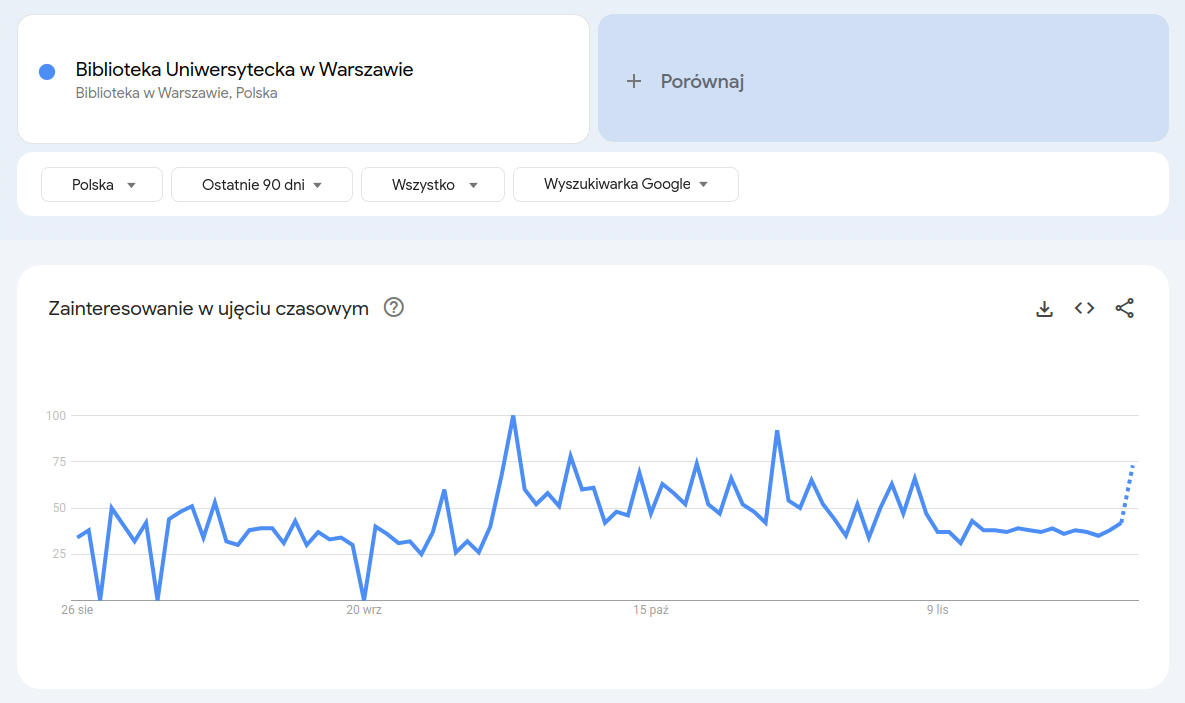
Task: Click the dotted forecast segment of the line
Action: click(x=1127, y=493)
